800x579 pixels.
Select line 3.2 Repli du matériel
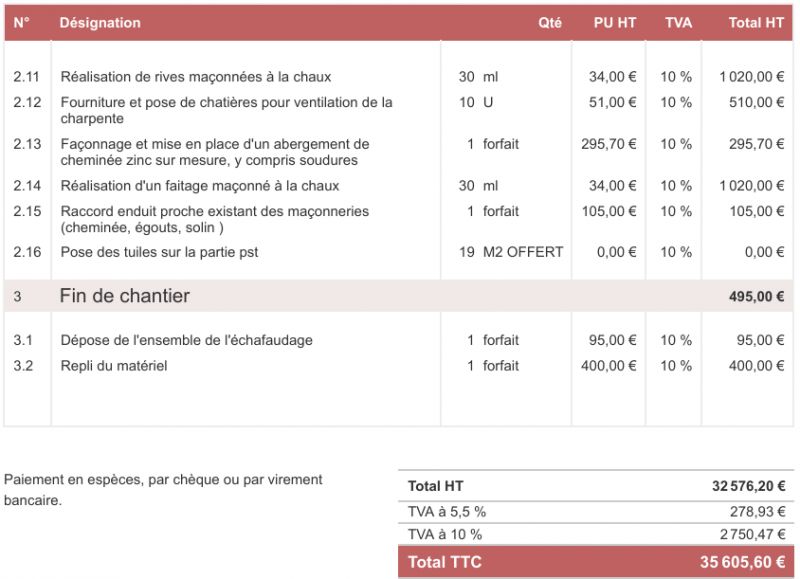tap(114, 366)
